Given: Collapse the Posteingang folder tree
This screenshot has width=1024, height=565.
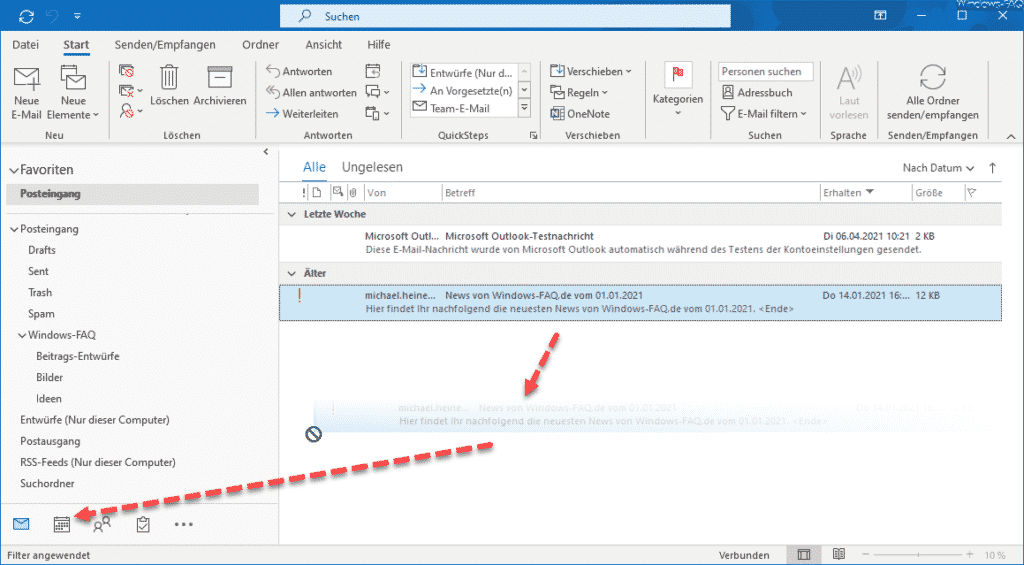Looking at the screenshot, I should [x=14, y=229].
